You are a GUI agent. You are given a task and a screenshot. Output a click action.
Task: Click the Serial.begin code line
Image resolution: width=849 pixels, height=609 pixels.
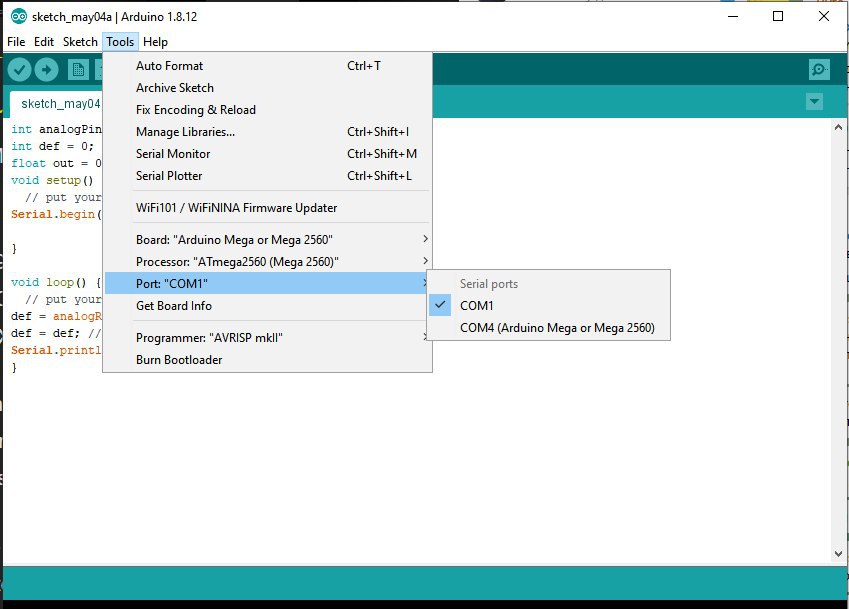56,214
